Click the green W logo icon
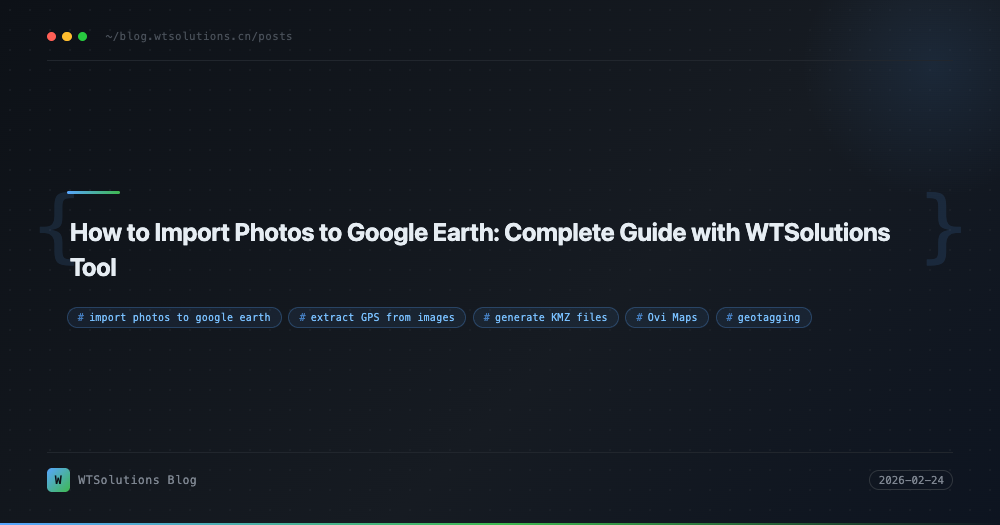 59,480
